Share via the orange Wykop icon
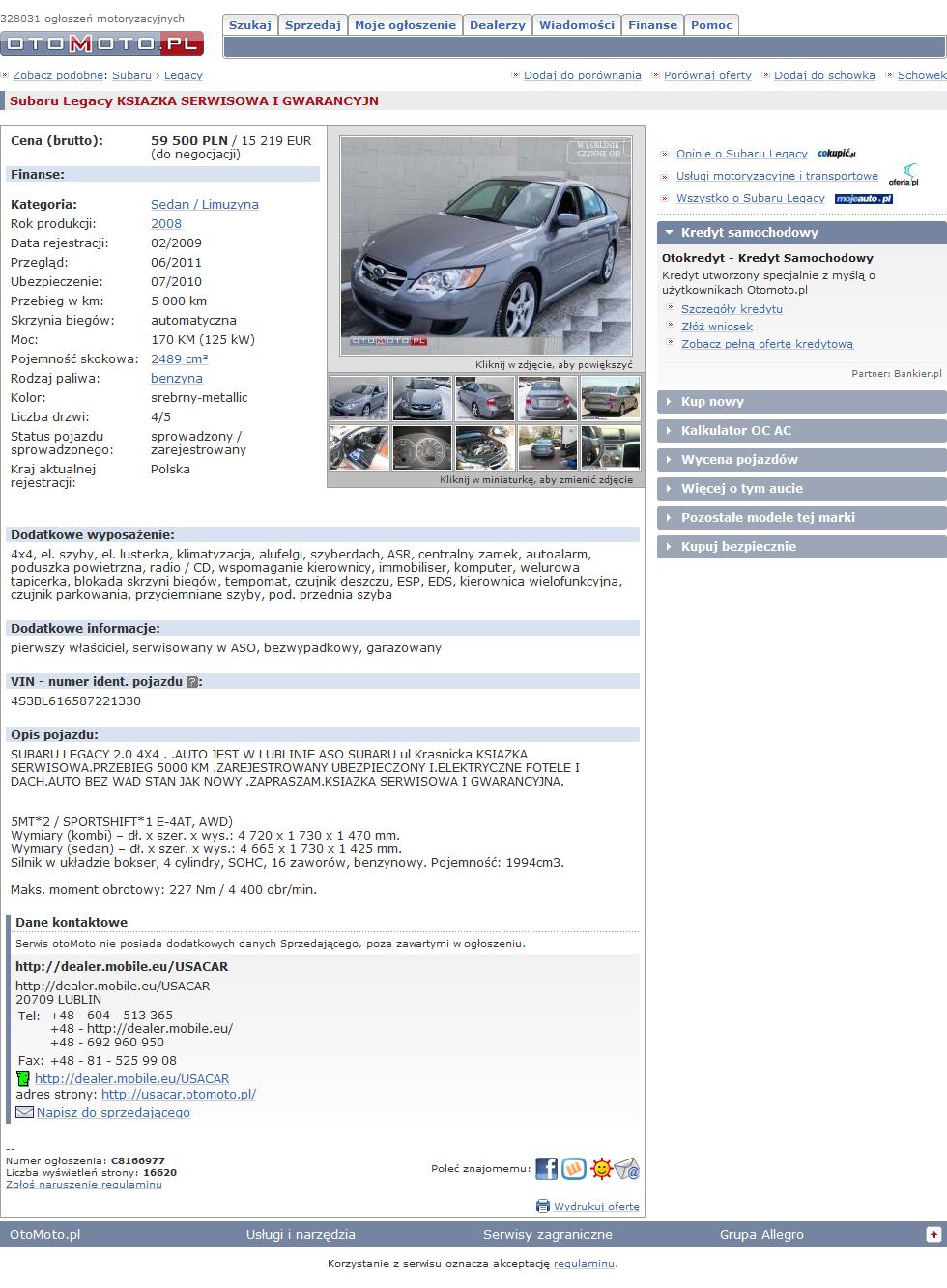The image size is (947, 1288). (574, 1169)
